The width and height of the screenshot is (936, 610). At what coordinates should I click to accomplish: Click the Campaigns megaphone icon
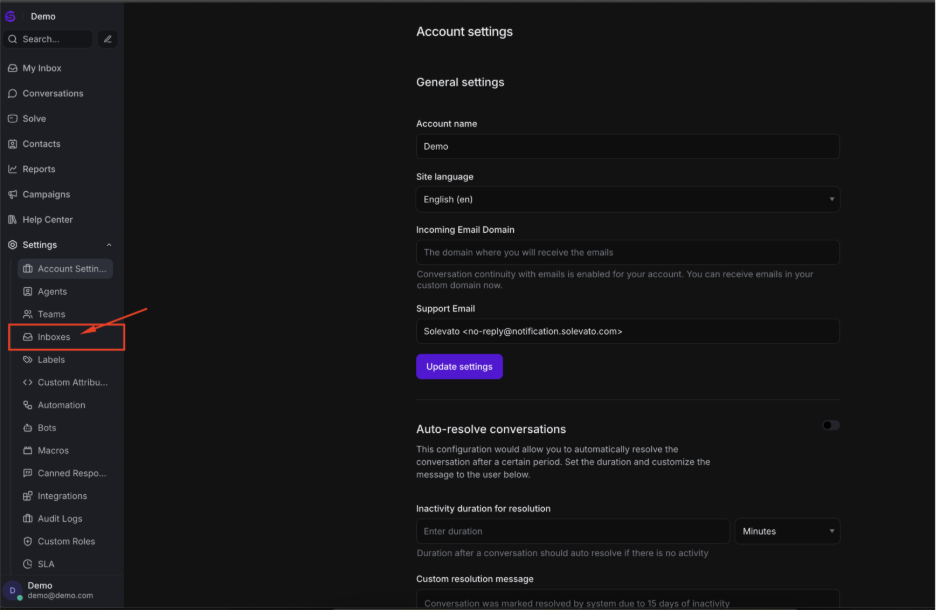point(13,195)
